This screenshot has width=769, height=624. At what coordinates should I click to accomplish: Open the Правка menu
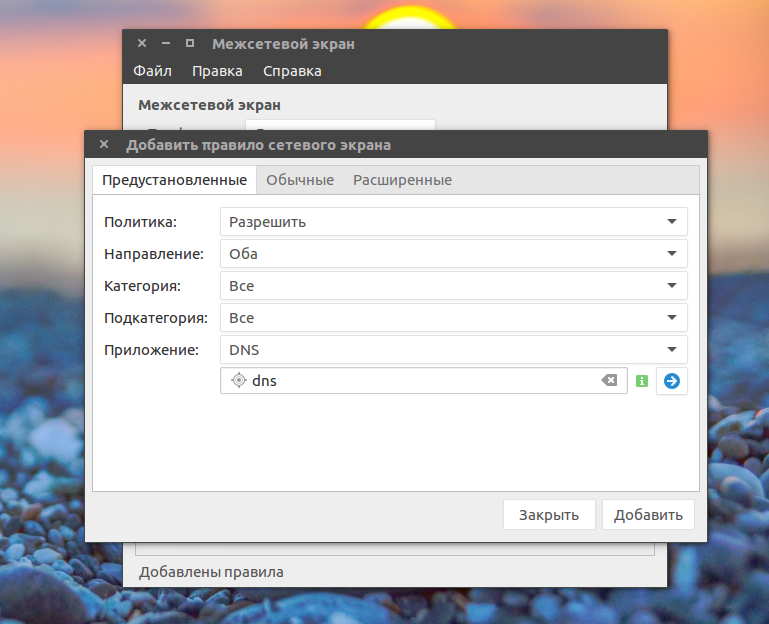[x=217, y=71]
